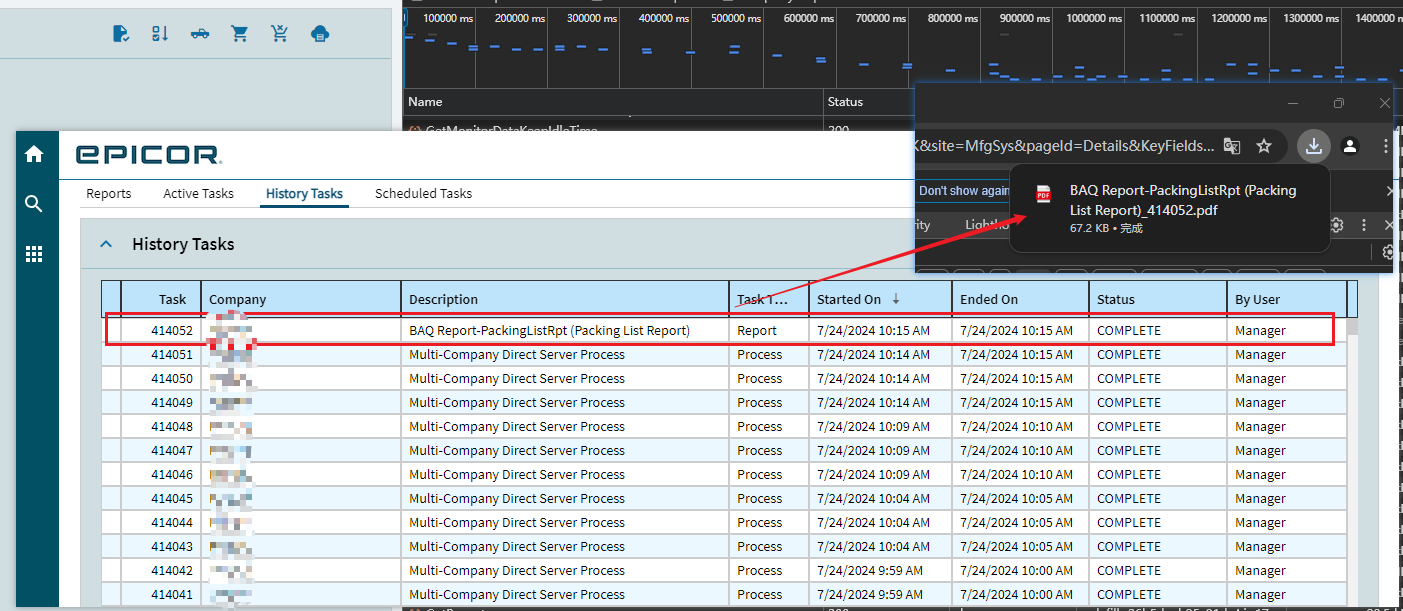Open the apps grid menu icon
The width and height of the screenshot is (1403, 611).
[34, 254]
